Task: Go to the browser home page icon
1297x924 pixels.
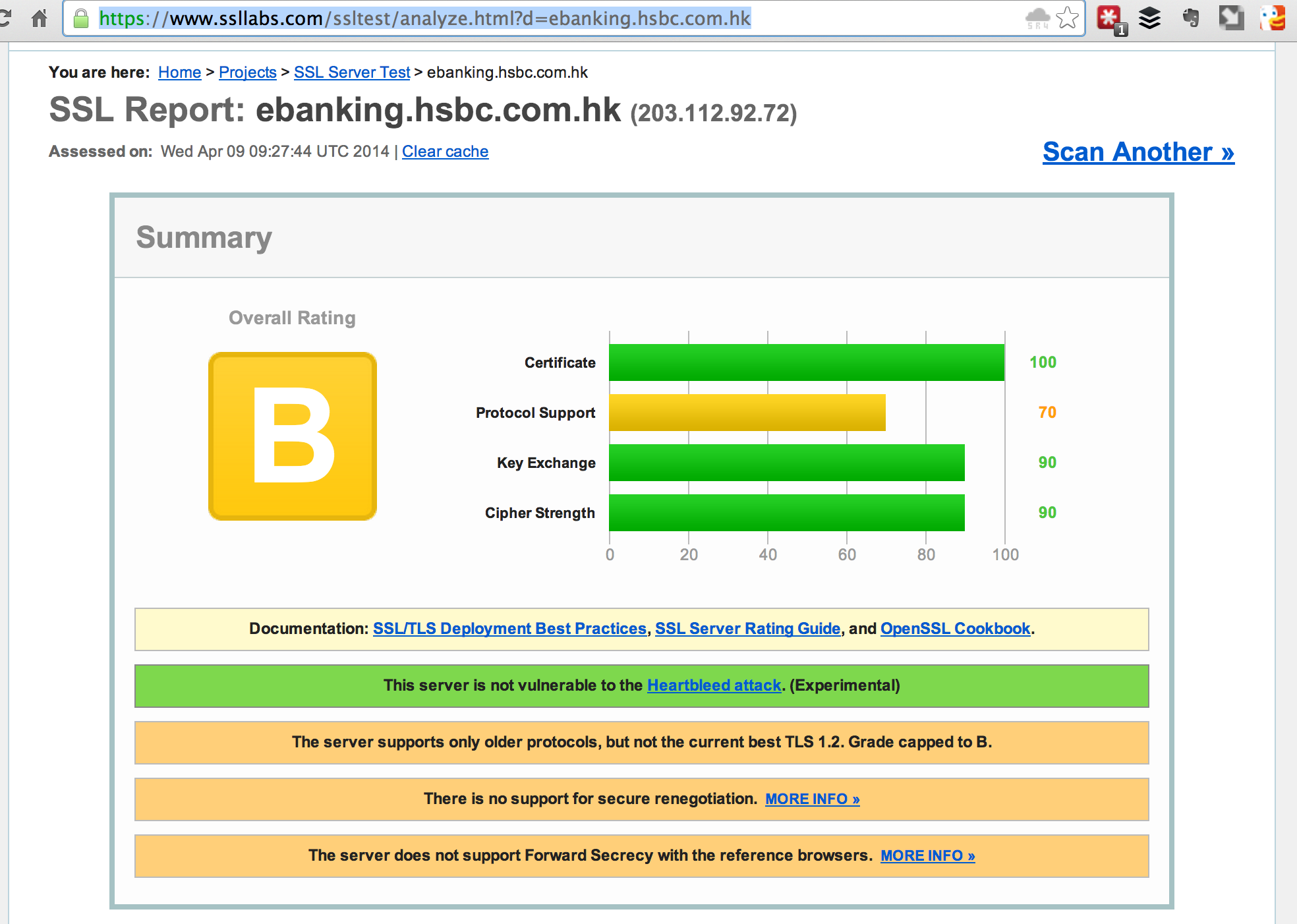Action: (40, 18)
